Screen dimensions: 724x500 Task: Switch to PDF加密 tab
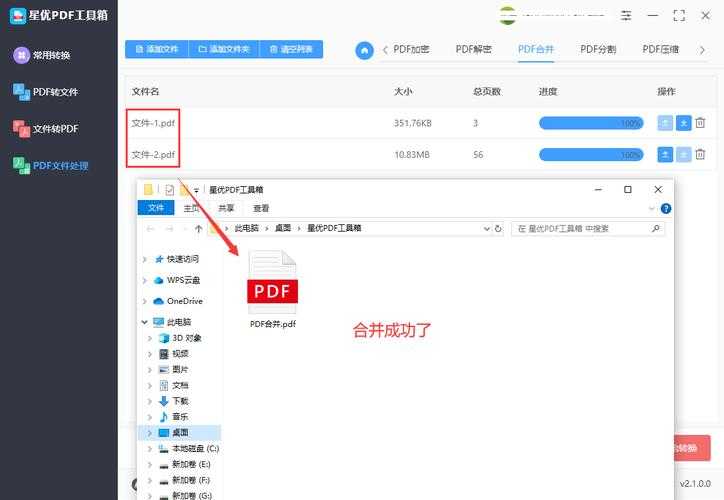click(411, 49)
